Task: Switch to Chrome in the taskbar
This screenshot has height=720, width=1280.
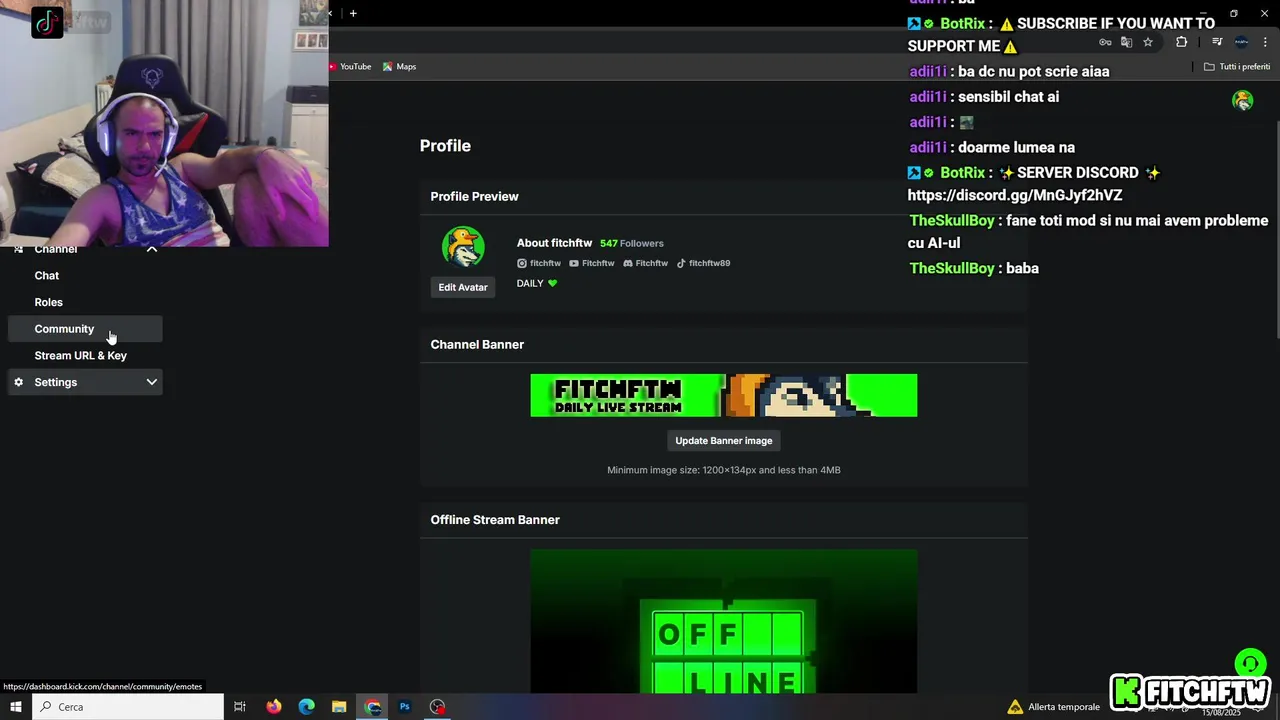Action: tap(372, 707)
